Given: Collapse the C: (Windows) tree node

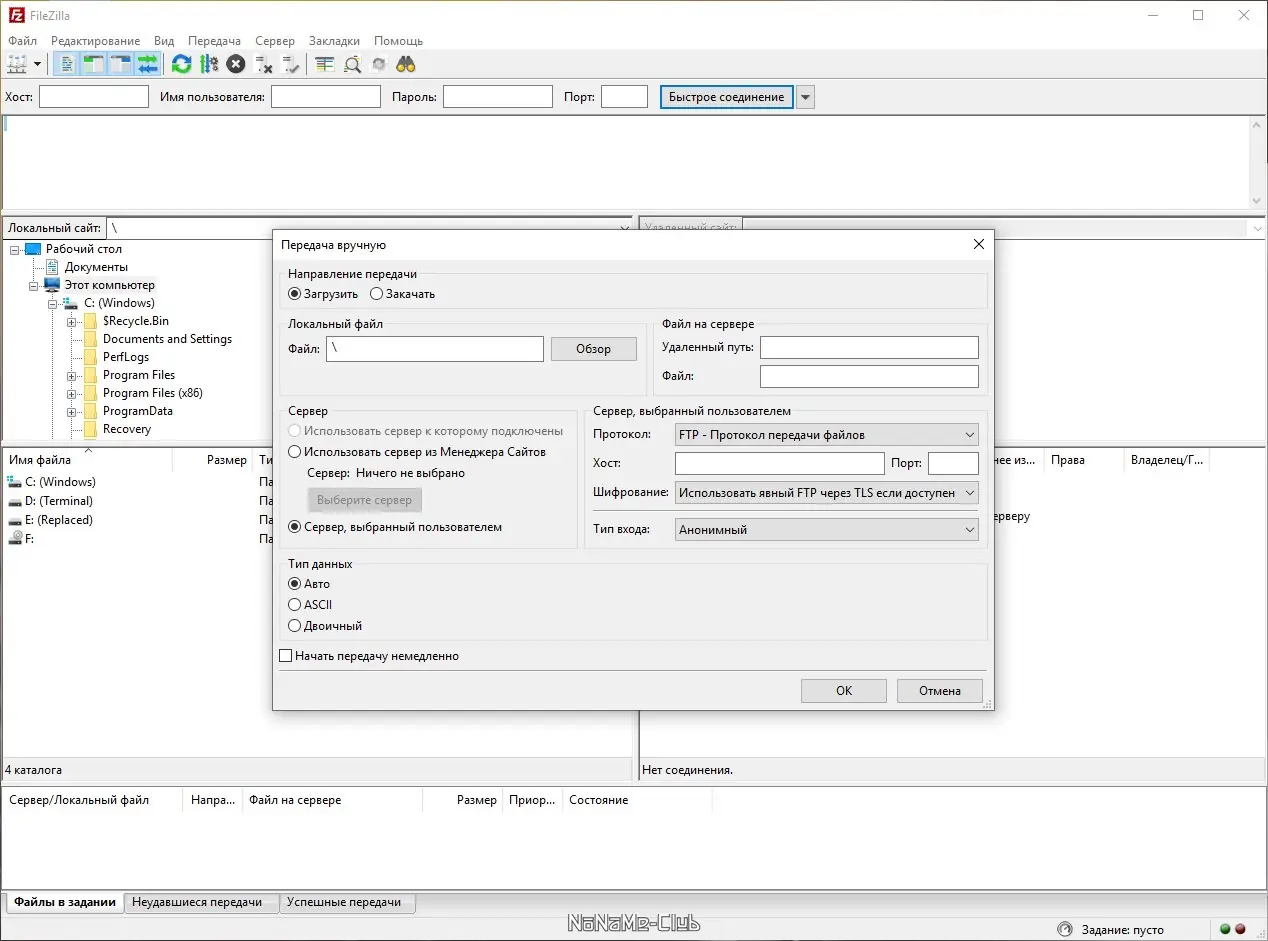Looking at the screenshot, I should 53,303.
